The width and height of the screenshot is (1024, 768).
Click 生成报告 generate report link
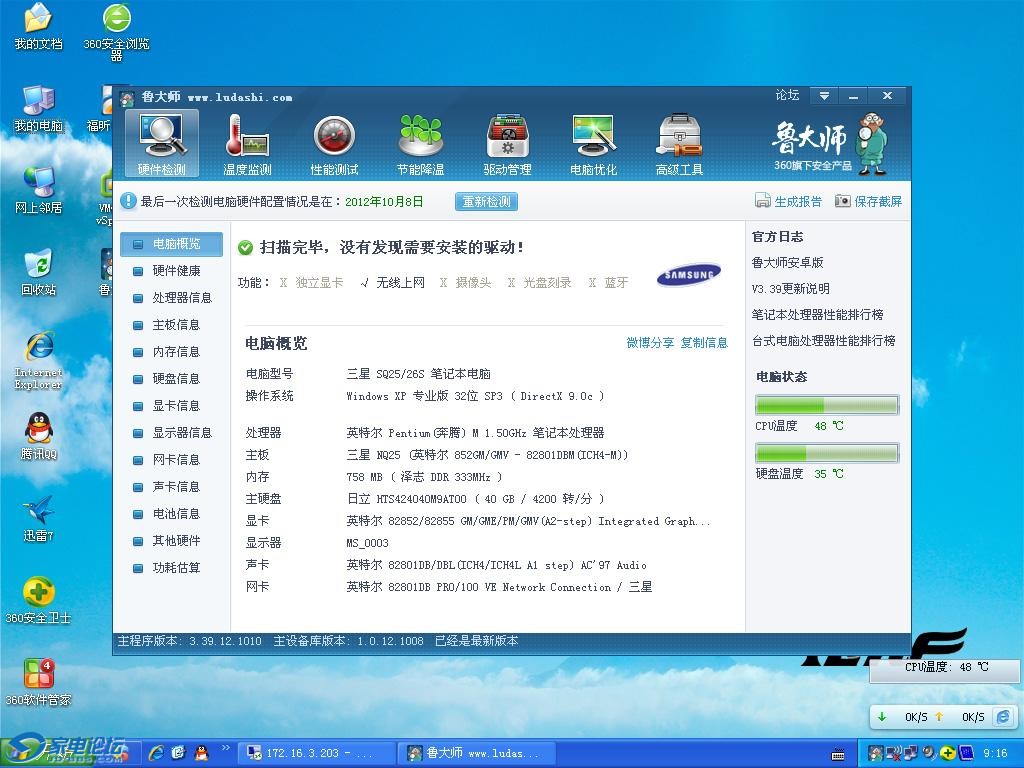[788, 201]
